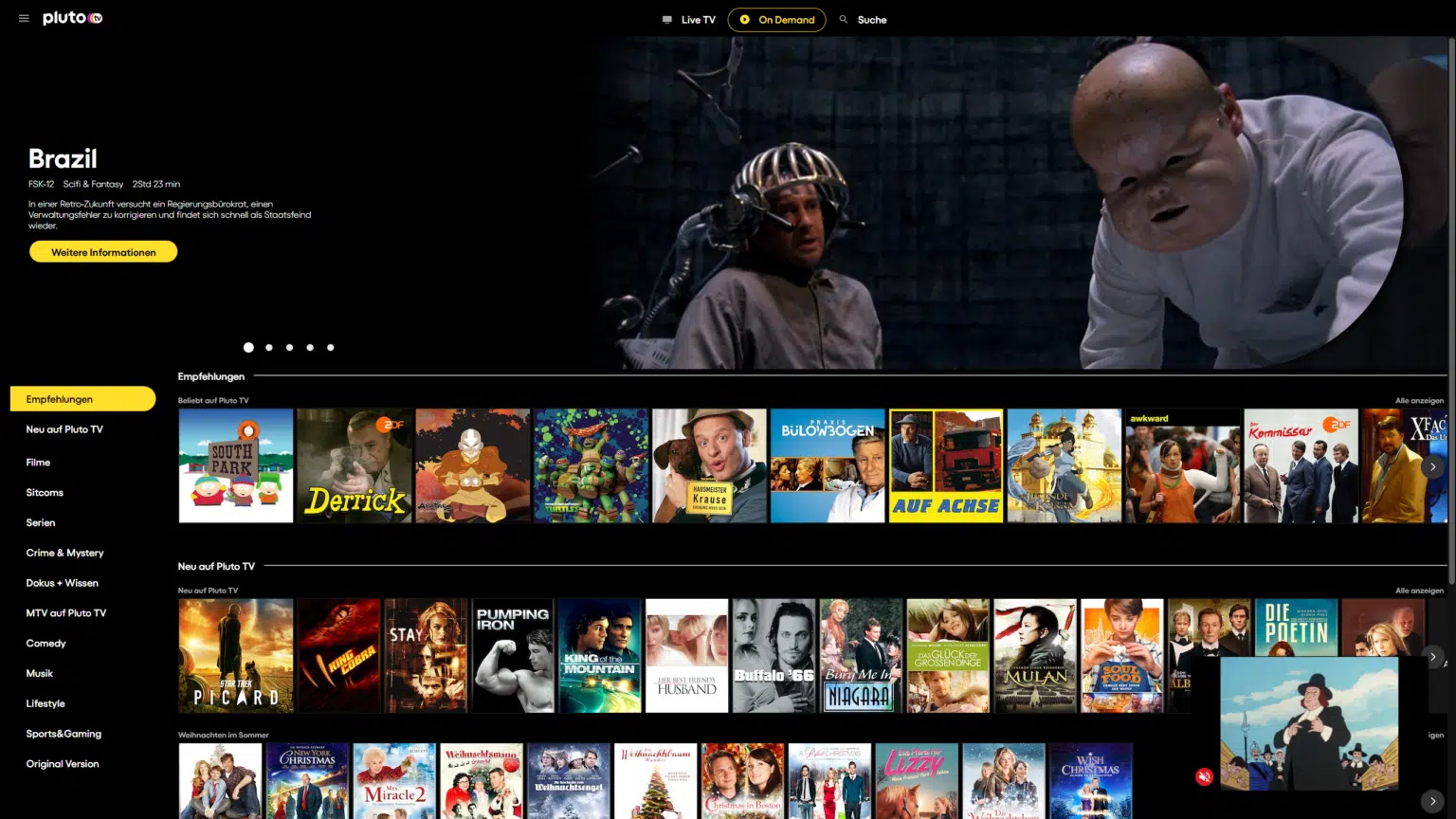Screen dimensions: 1456x819
Task: Open the Crime & Mystery category
Action: 64,553
